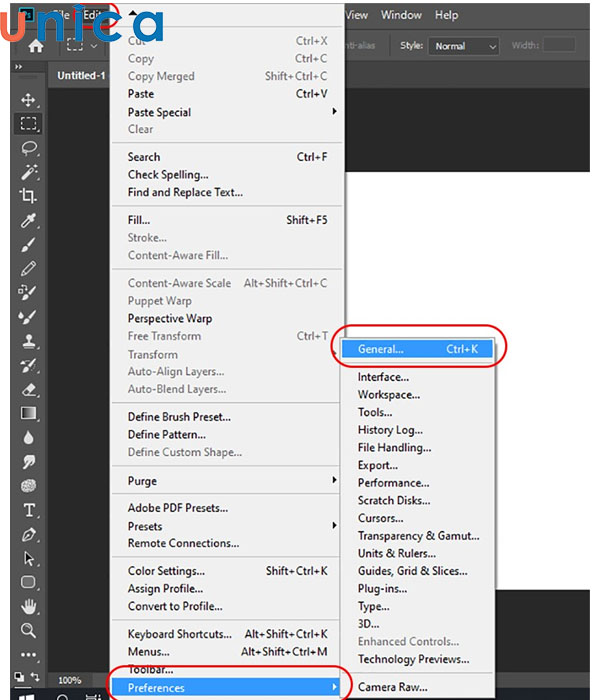The height and width of the screenshot is (700, 600).
Task: Select the Type tool
Action: 29,510
